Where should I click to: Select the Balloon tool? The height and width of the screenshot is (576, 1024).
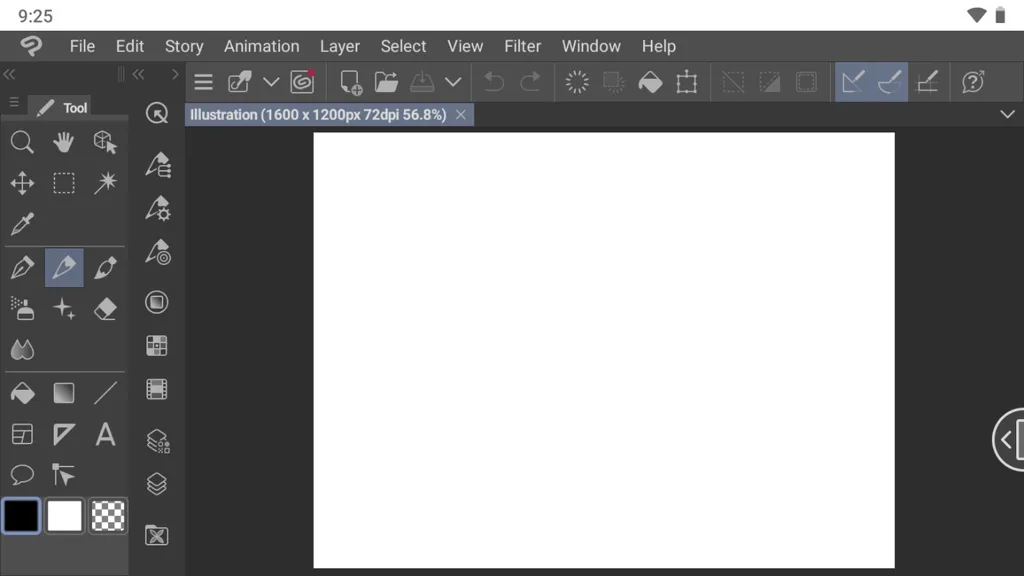tap(22, 475)
